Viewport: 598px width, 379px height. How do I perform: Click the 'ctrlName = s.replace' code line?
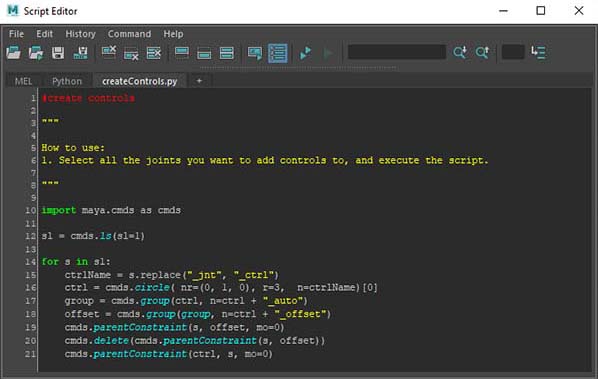click(172, 275)
